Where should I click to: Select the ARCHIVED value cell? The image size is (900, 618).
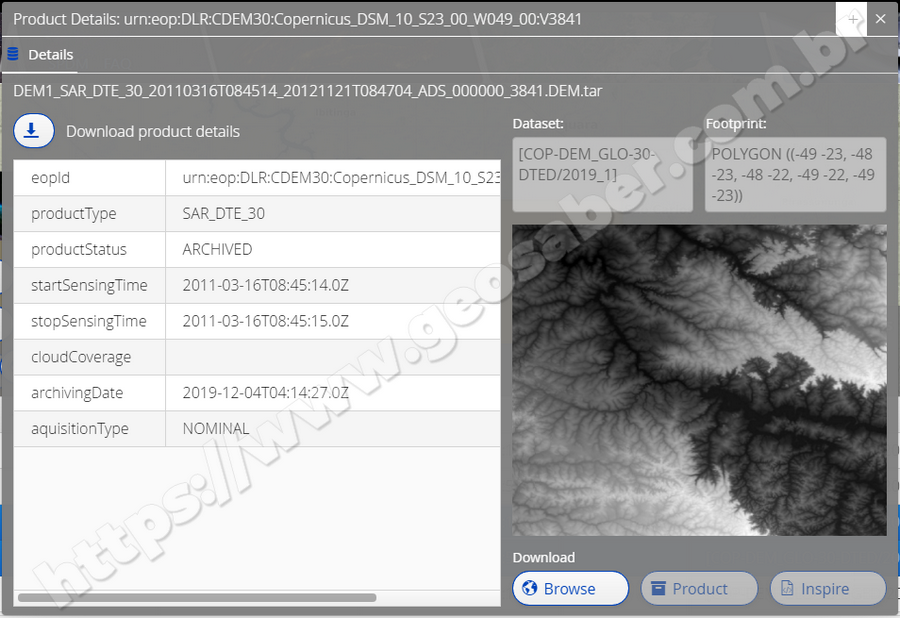point(333,250)
